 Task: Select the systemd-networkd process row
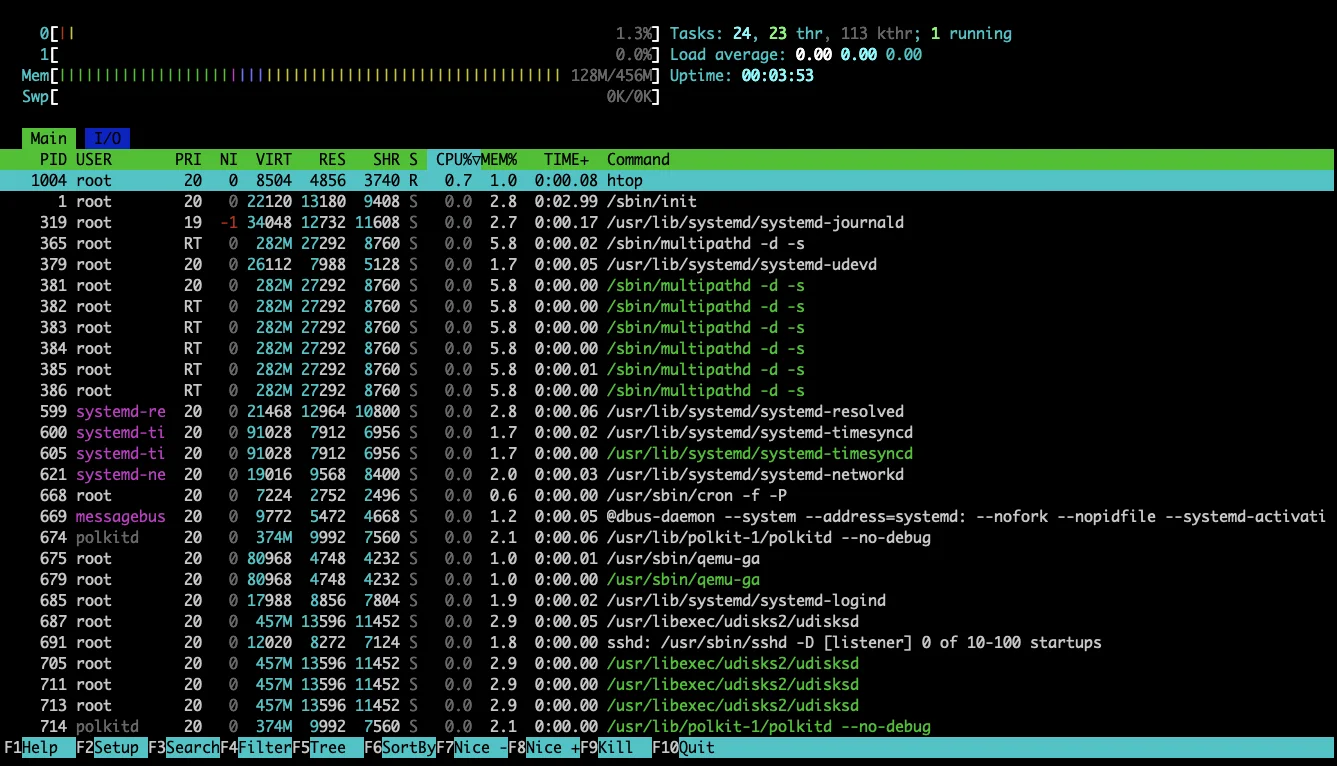click(x=668, y=475)
